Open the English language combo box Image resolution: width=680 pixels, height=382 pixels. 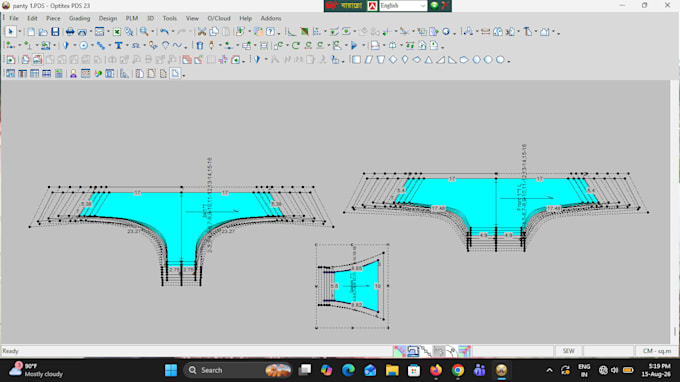pyautogui.click(x=403, y=6)
